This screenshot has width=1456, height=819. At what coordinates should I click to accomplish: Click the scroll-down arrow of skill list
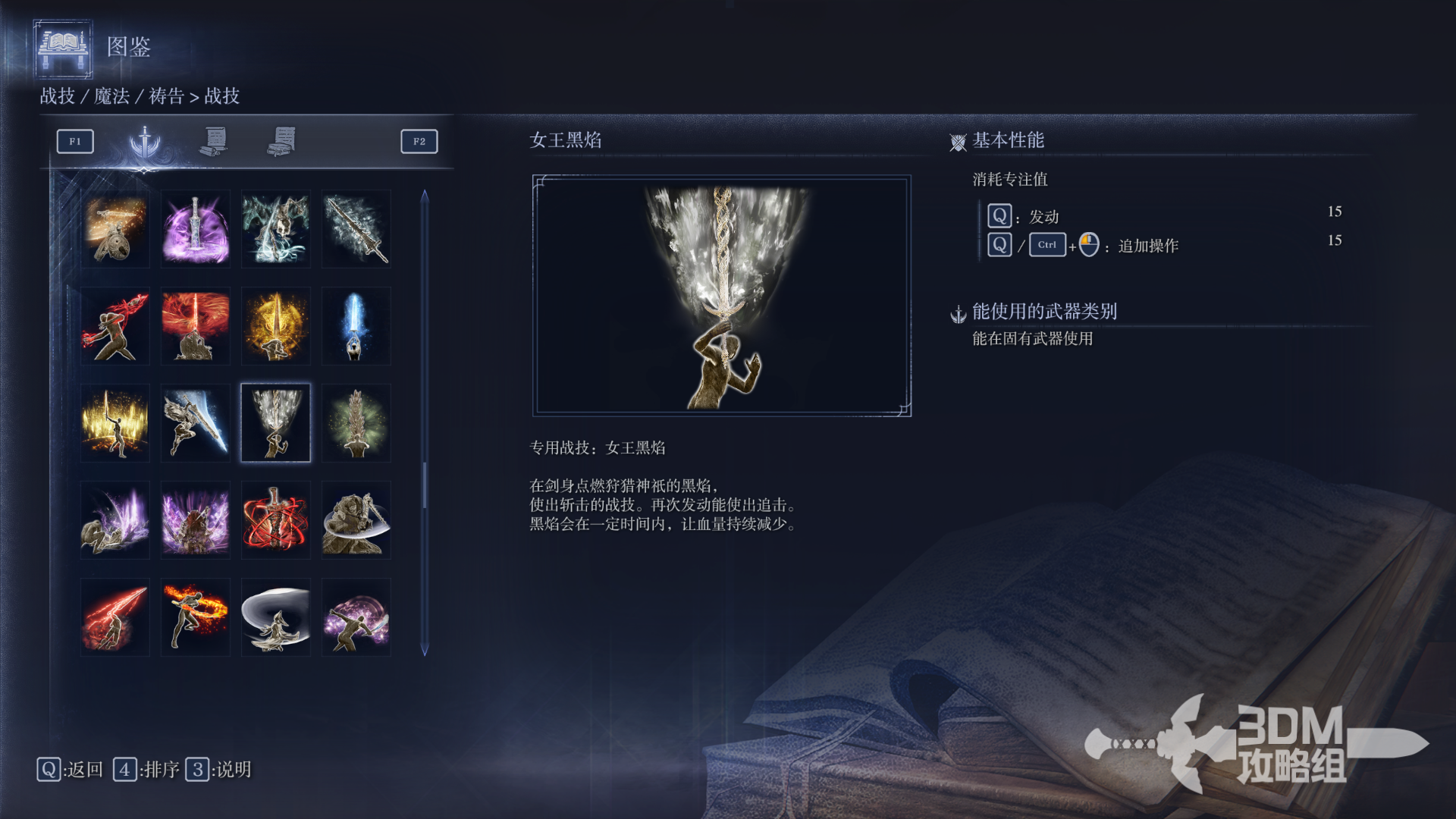[425, 649]
